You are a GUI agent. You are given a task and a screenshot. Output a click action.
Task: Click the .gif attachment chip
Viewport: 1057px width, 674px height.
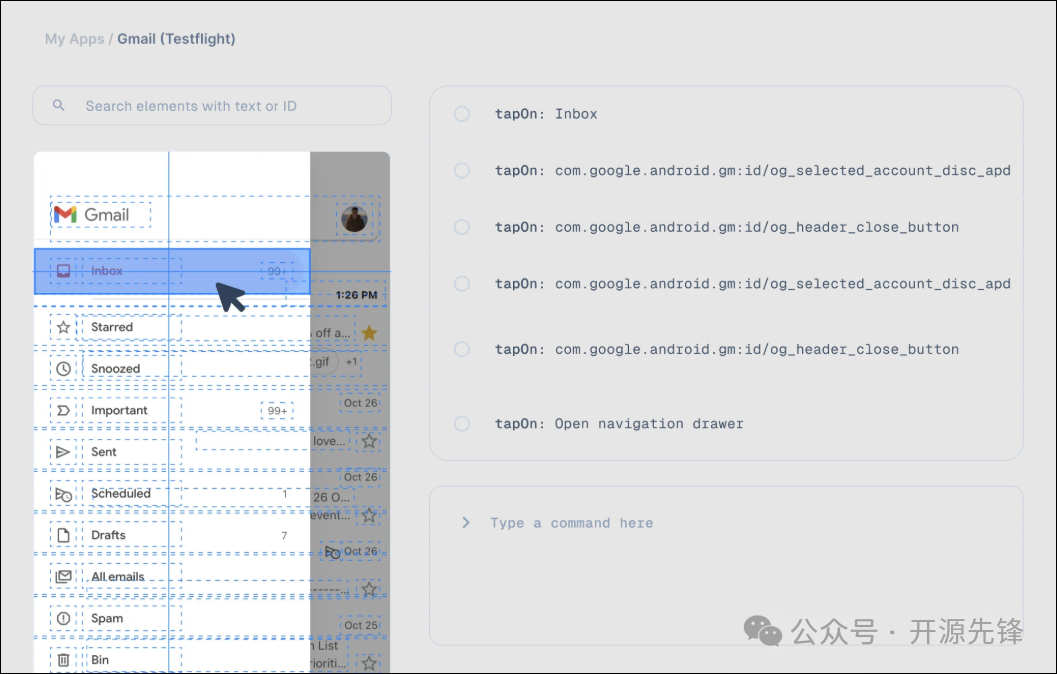click(322, 362)
